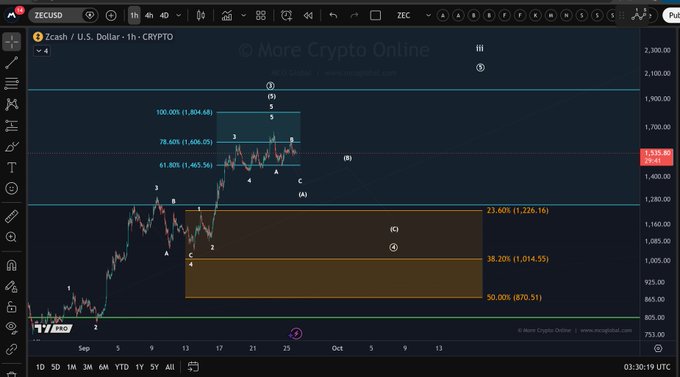Select the trend line drawing tool
The height and width of the screenshot is (377, 680).
(12, 62)
